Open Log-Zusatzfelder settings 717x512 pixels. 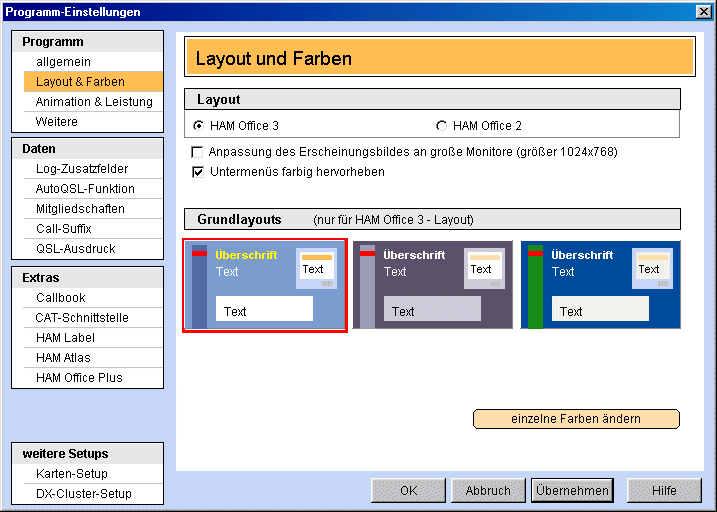point(93,169)
